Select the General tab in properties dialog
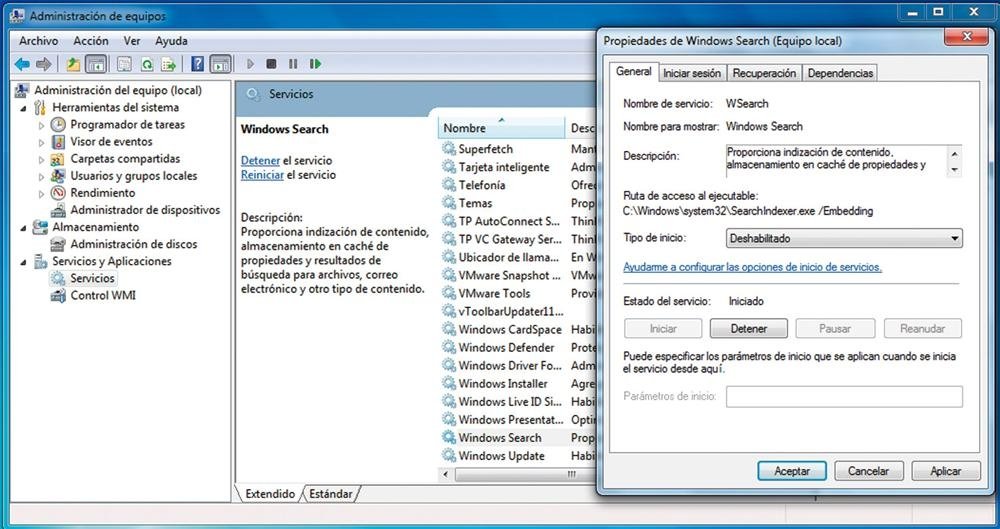1000x529 pixels. pyautogui.click(x=633, y=71)
